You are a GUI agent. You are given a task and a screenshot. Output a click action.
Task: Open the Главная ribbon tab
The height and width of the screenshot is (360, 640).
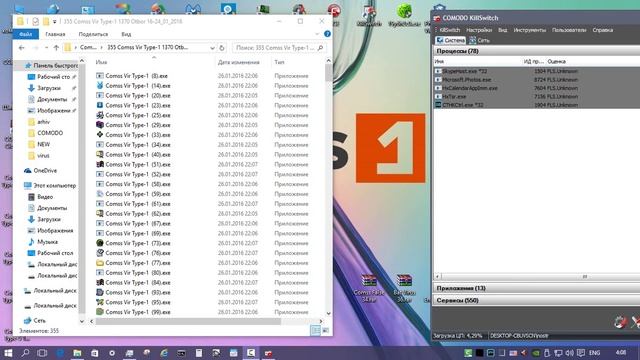(x=55, y=34)
